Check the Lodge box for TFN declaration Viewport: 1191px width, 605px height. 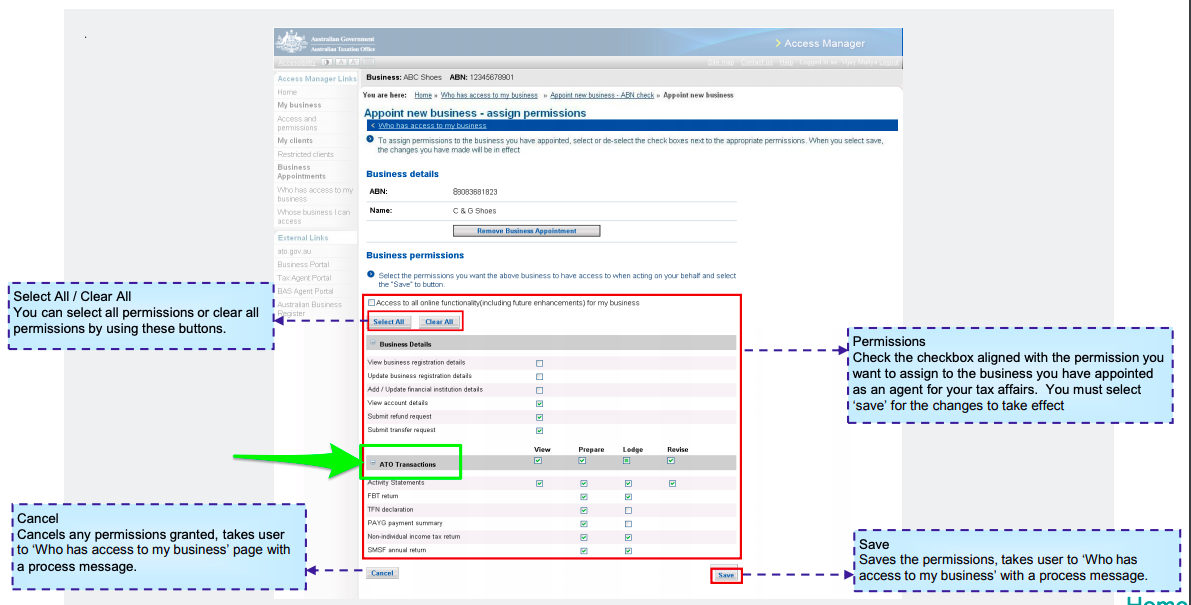628,510
